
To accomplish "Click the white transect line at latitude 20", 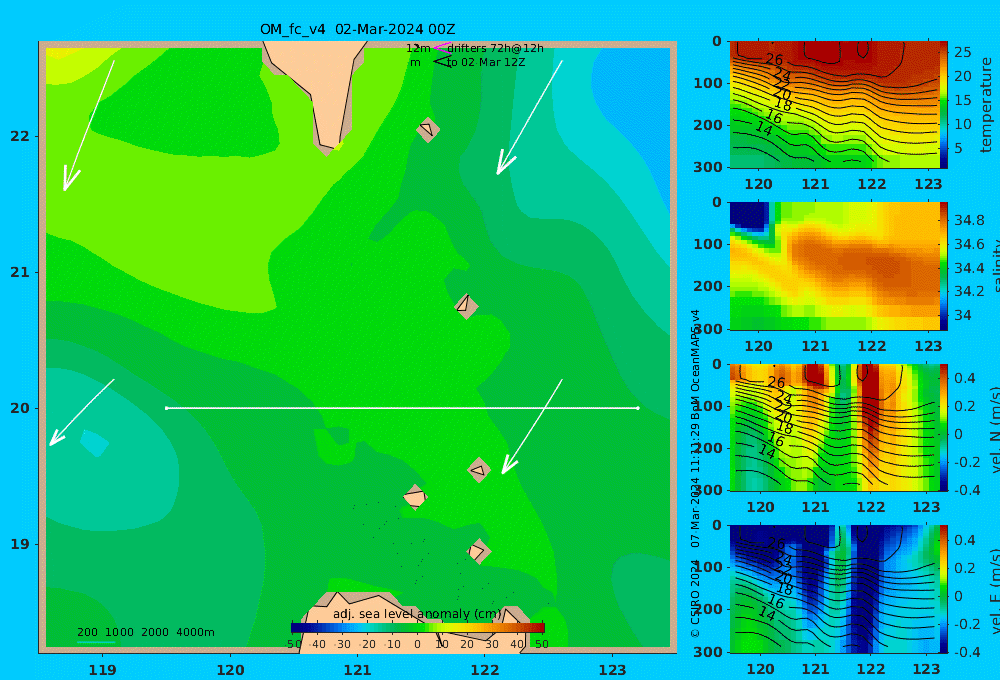I will click(402, 408).
